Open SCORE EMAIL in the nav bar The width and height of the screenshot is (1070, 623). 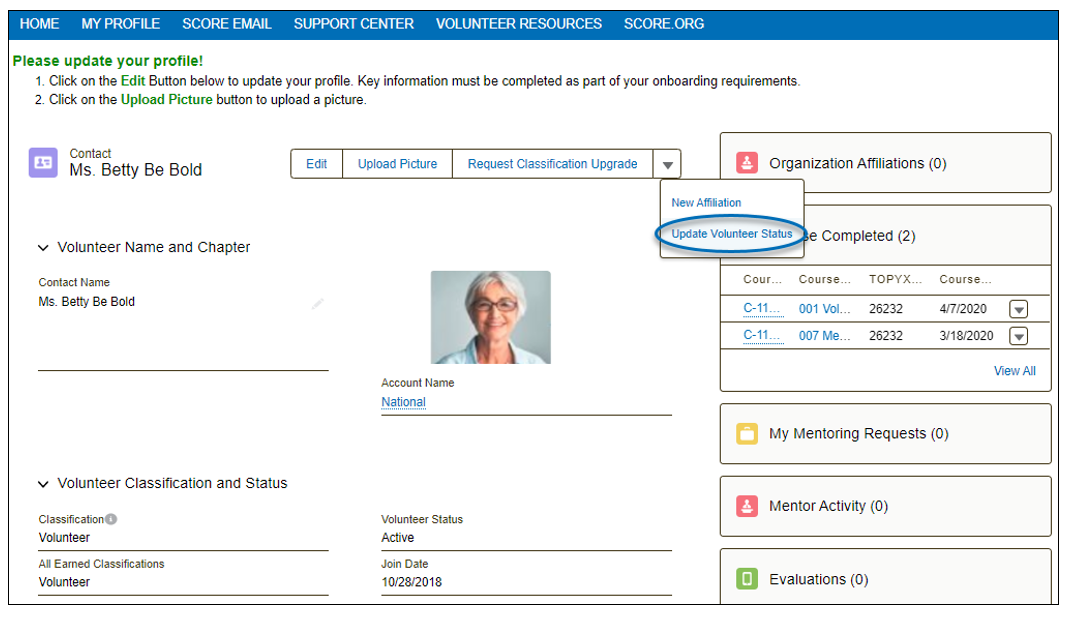(227, 24)
